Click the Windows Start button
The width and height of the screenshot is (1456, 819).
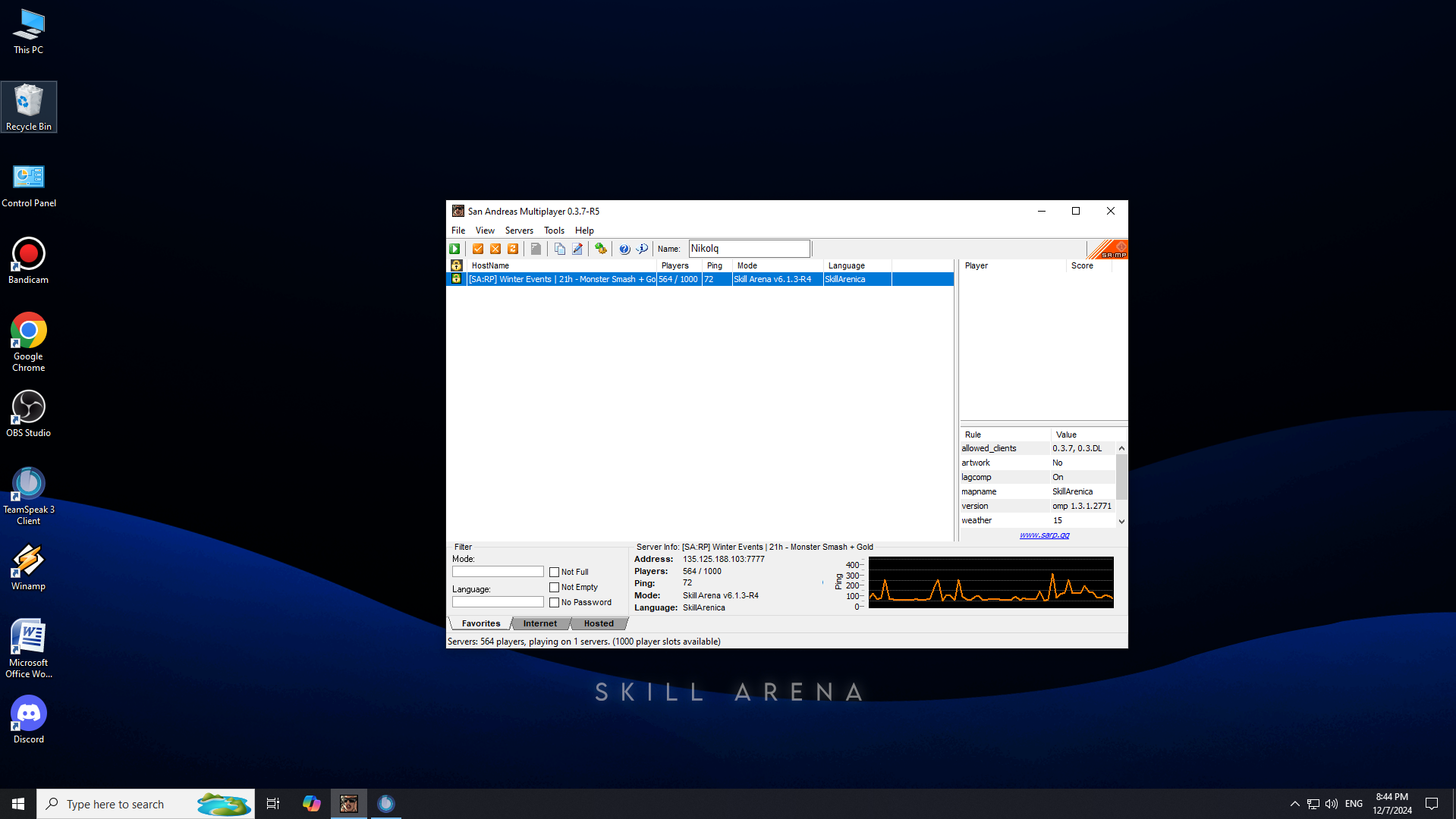click(x=18, y=804)
